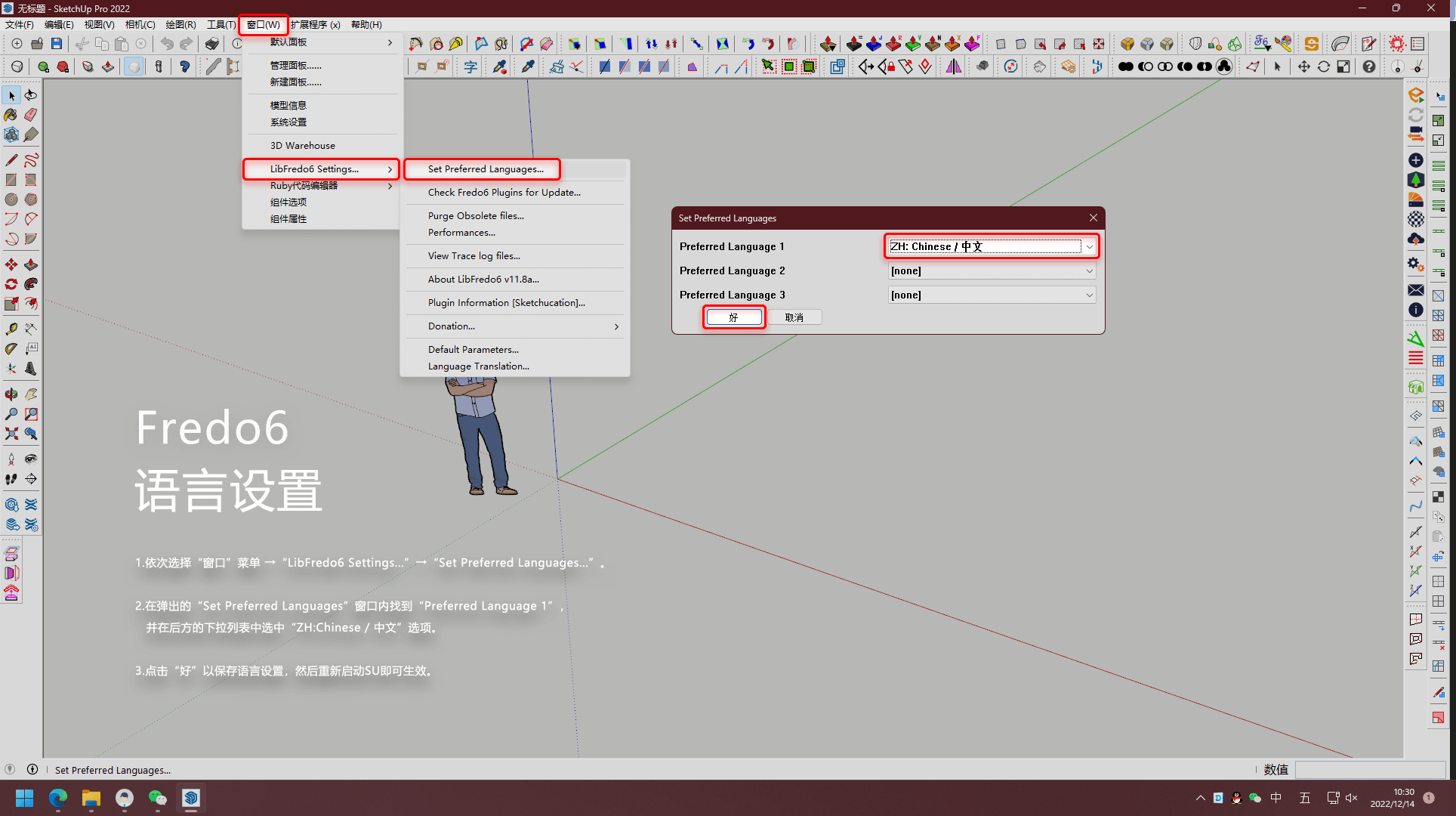Select the Orbit camera tool
Screen dimensions: 1456x816
tap(11, 394)
